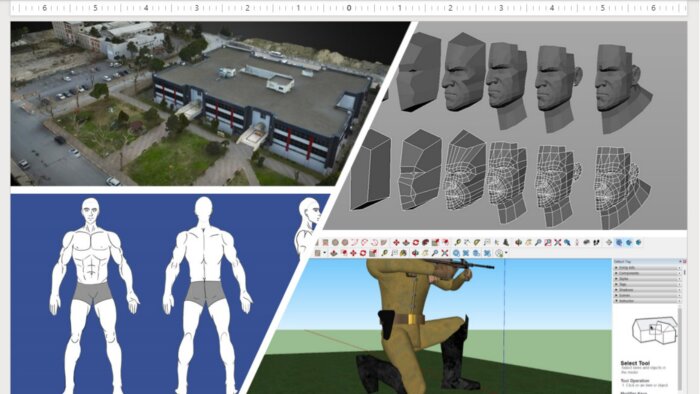The image size is (700, 394).
Task: Toggle Display Section Planes icon
Action: pos(619,242)
